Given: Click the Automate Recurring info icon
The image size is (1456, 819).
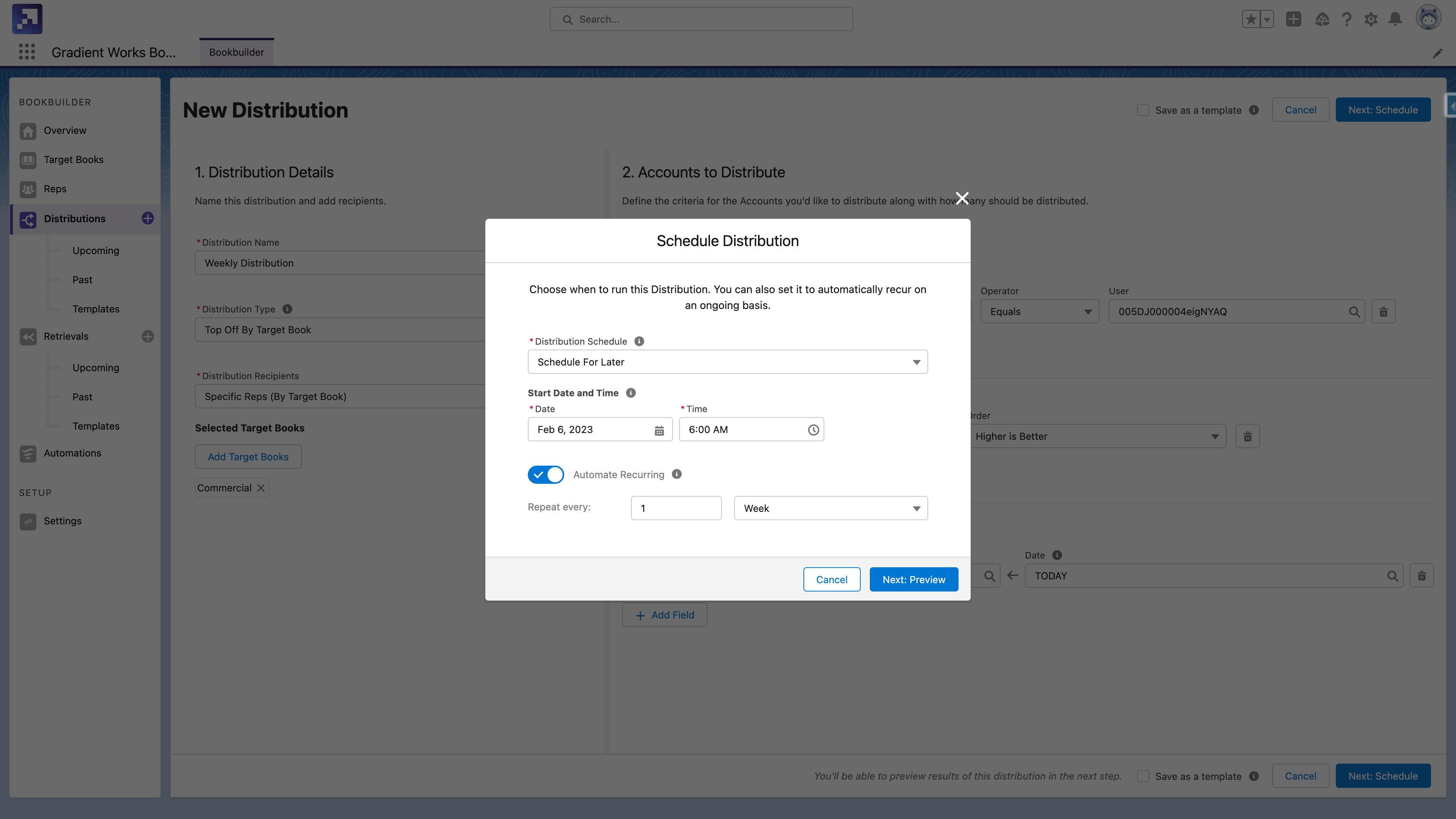Looking at the screenshot, I should [676, 474].
